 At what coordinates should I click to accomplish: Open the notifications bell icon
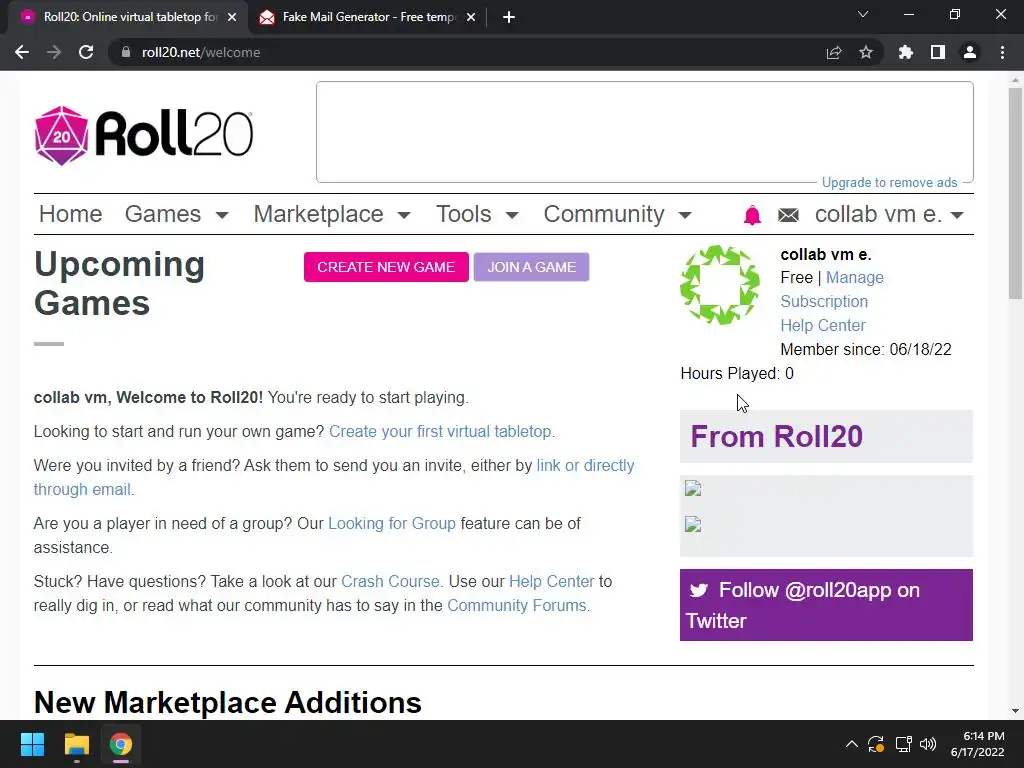(x=752, y=215)
